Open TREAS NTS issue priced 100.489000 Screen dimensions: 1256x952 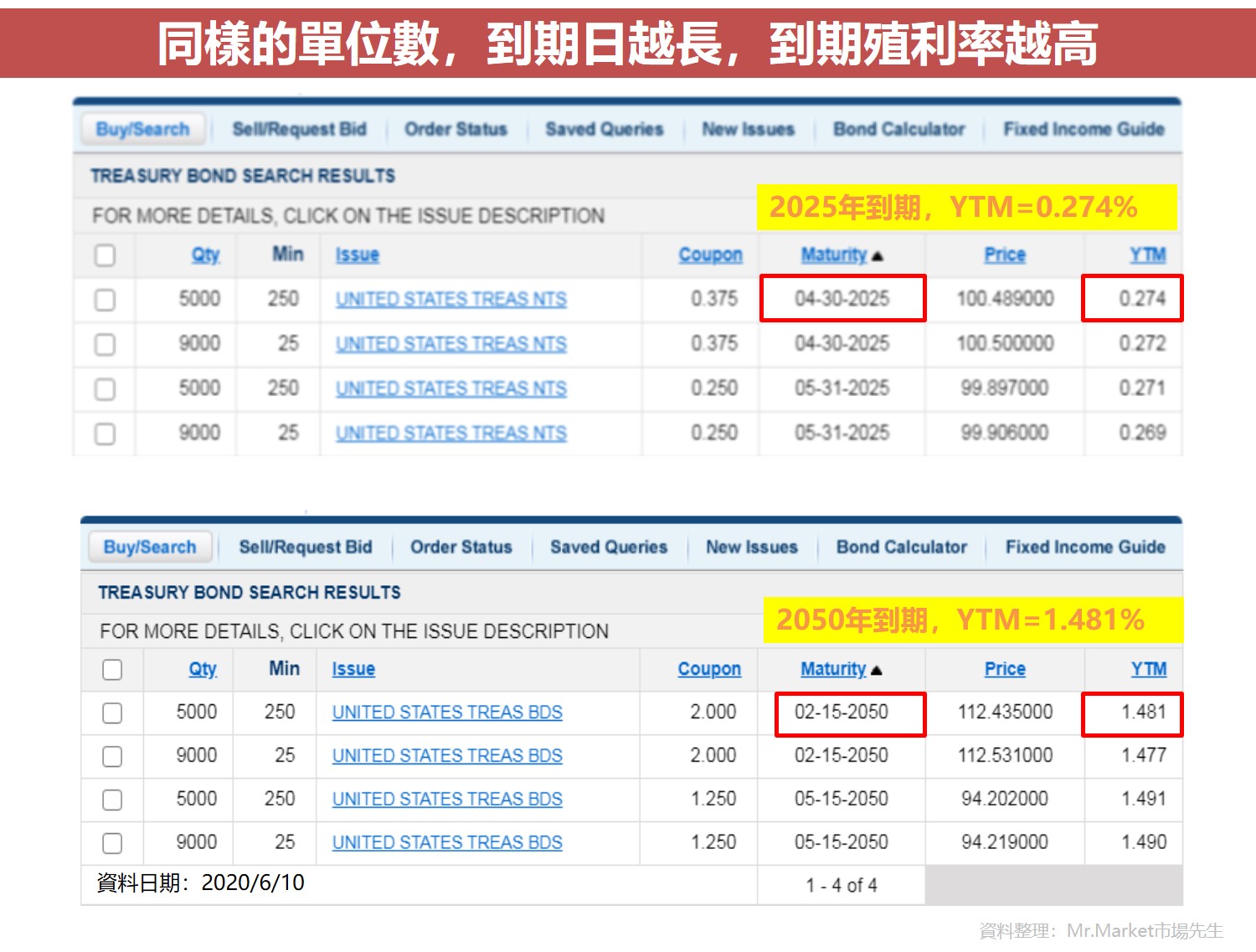(451, 300)
